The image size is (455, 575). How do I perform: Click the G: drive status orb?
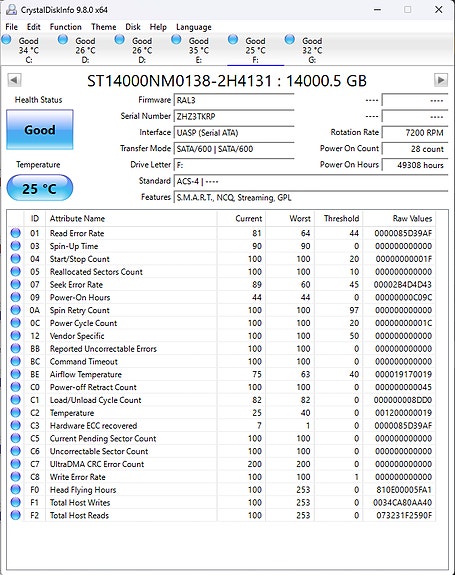[290, 40]
